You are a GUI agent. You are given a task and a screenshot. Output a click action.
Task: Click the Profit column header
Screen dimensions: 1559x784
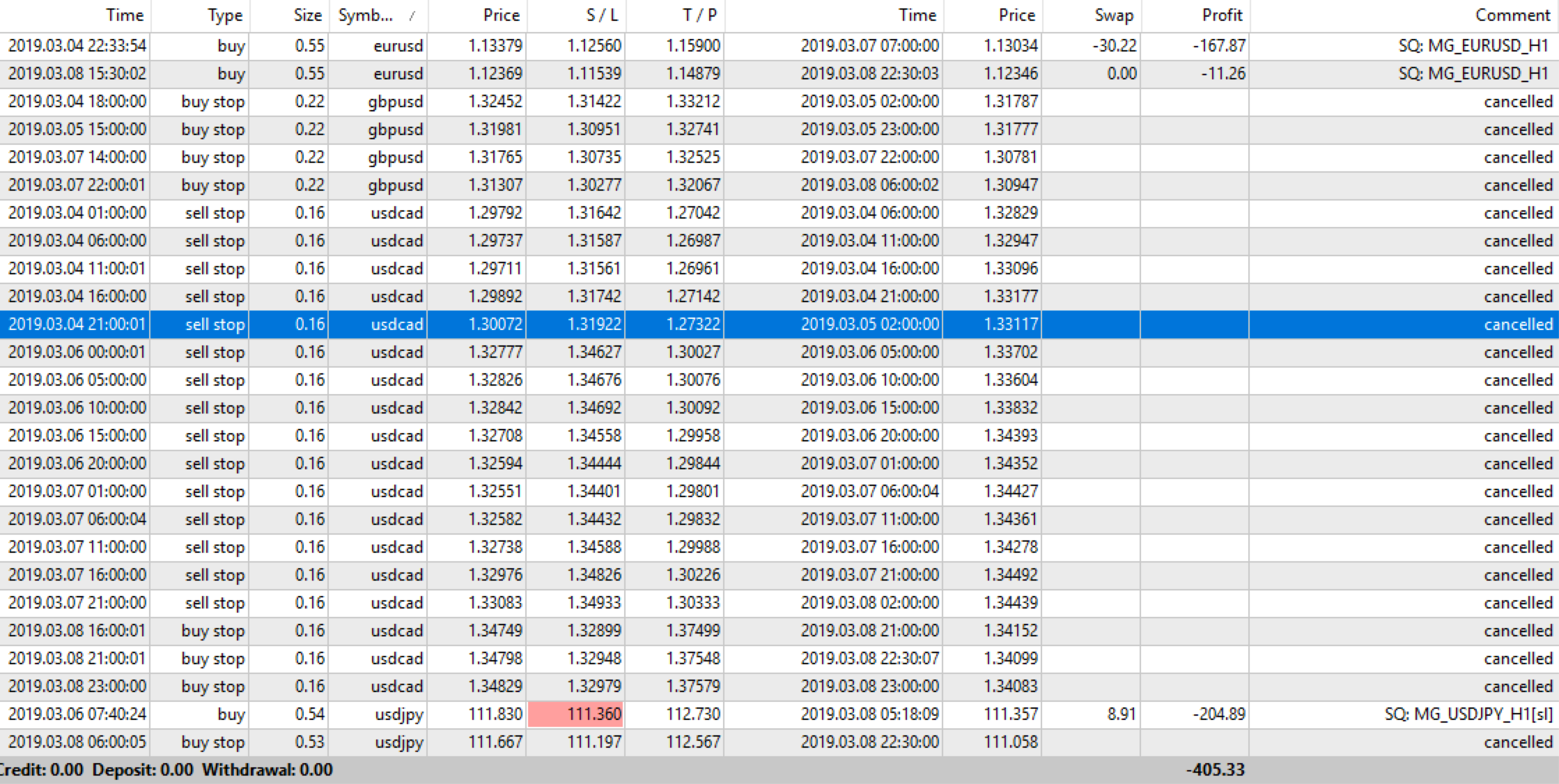[1222, 15]
